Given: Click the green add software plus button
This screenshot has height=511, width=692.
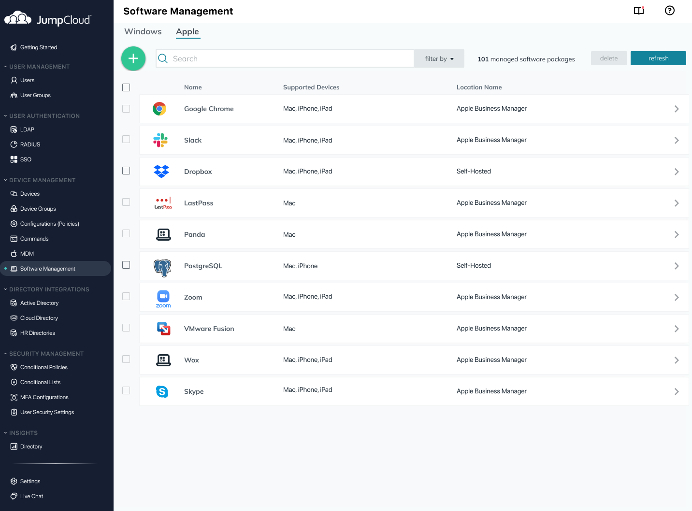Looking at the screenshot, I should coord(133,58).
